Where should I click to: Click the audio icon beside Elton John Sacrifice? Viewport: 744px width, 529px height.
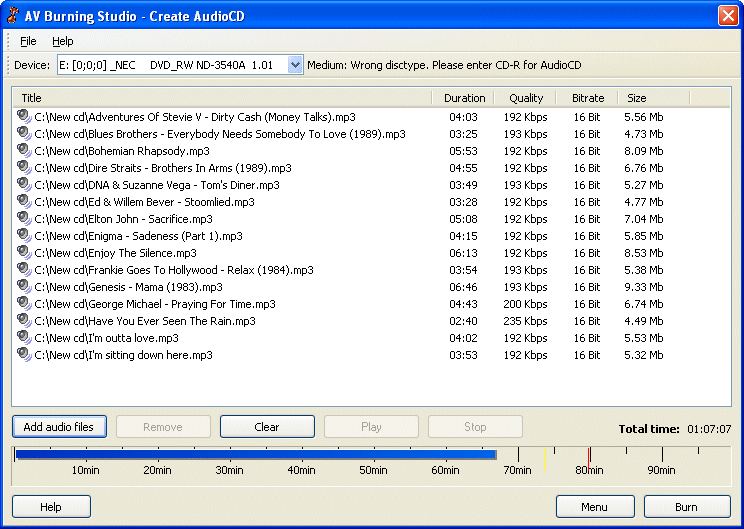pyautogui.click(x=24, y=219)
